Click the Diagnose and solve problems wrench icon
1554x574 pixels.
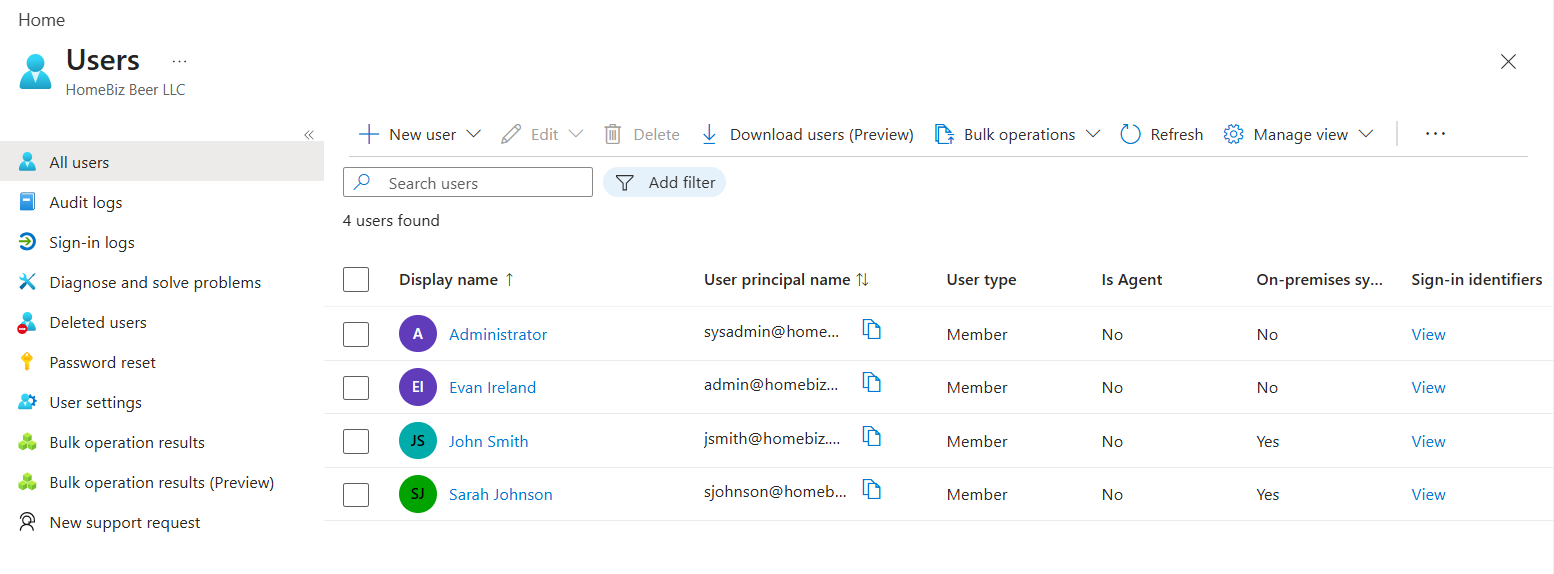(28, 282)
